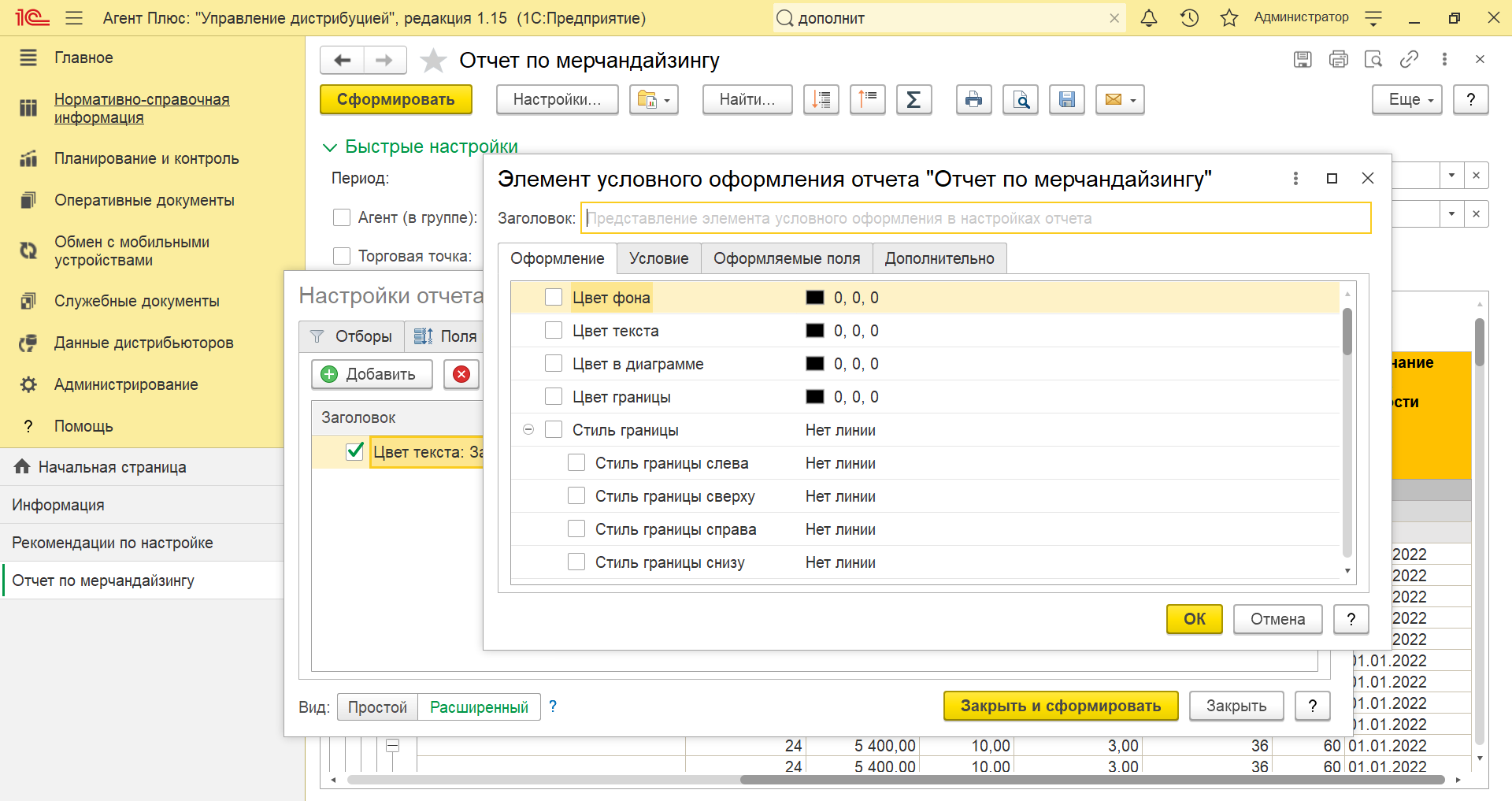The width and height of the screenshot is (1512, 801).
Task: Click top-right save diskette icon
Action: 1303,59
